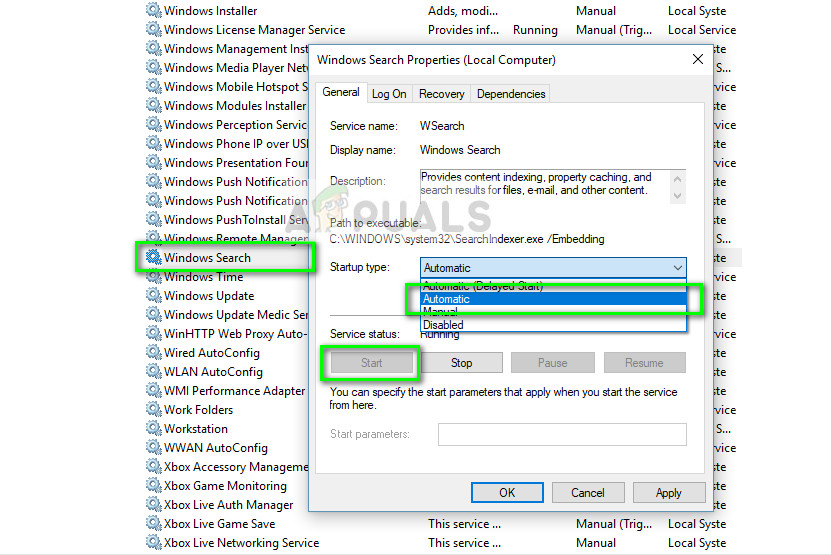The height and width of the screenshot is (555, 831).
Task: Open the Dependencies tab
Action: [x=510, y=94]
